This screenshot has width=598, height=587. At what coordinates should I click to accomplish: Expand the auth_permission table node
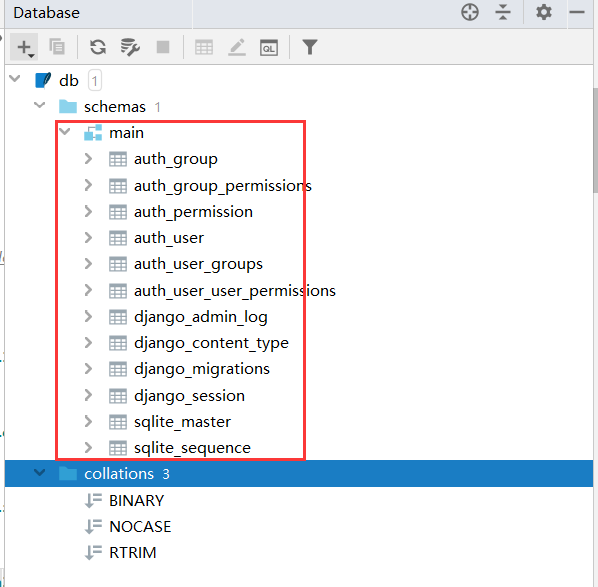coord(88,211)
